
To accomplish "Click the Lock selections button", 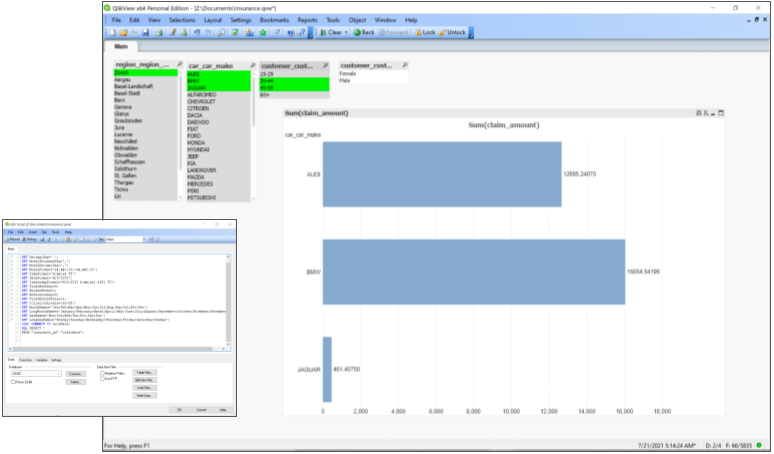I will (425, 33).
